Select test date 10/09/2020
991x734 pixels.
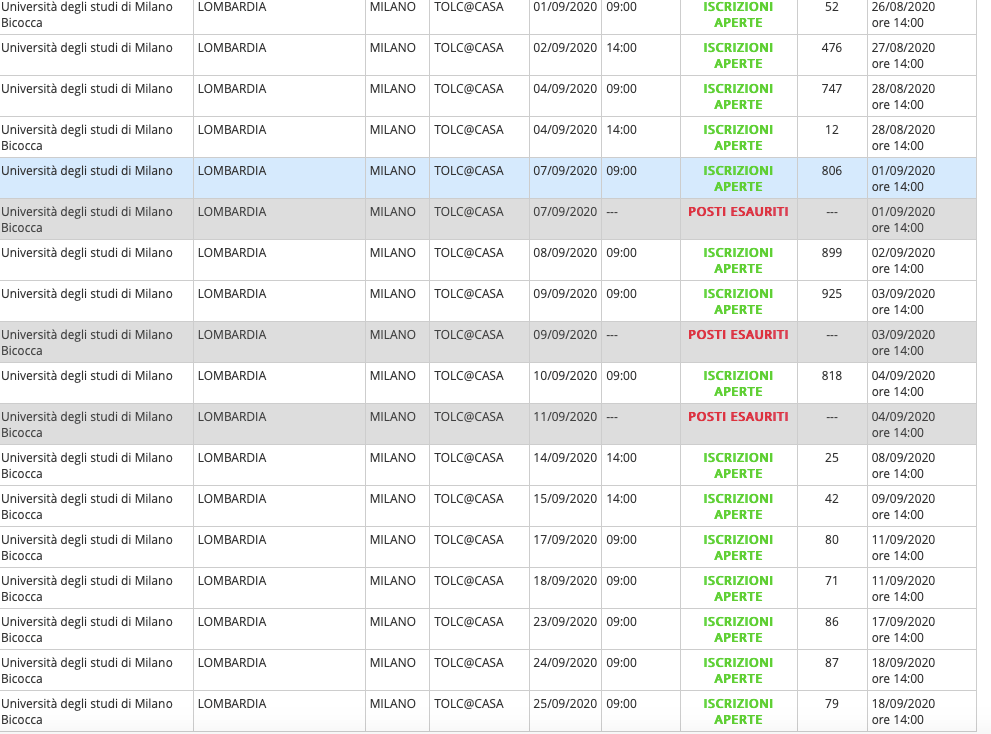pos(565,376)
